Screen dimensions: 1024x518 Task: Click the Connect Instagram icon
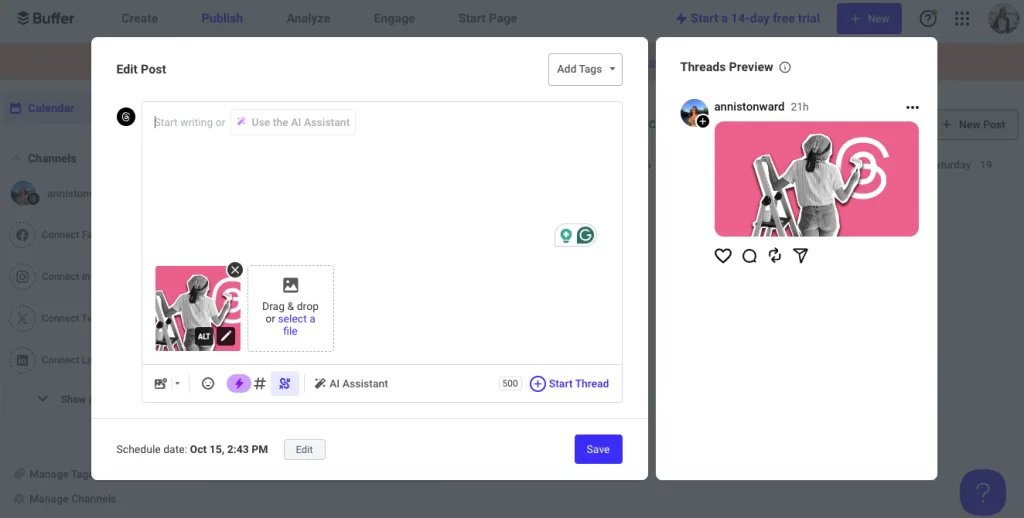point(22,276)
